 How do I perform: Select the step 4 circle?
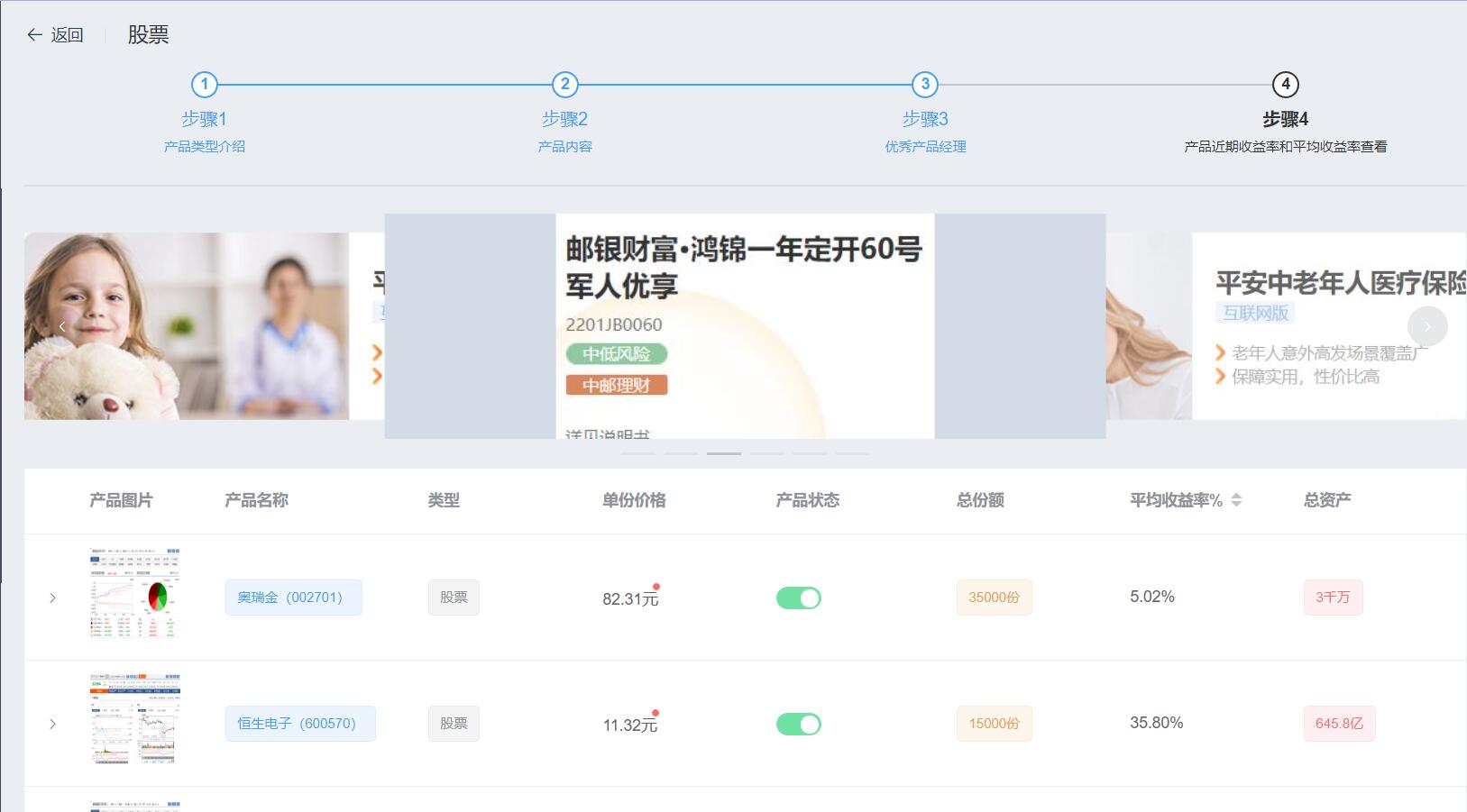[1286, 85]
